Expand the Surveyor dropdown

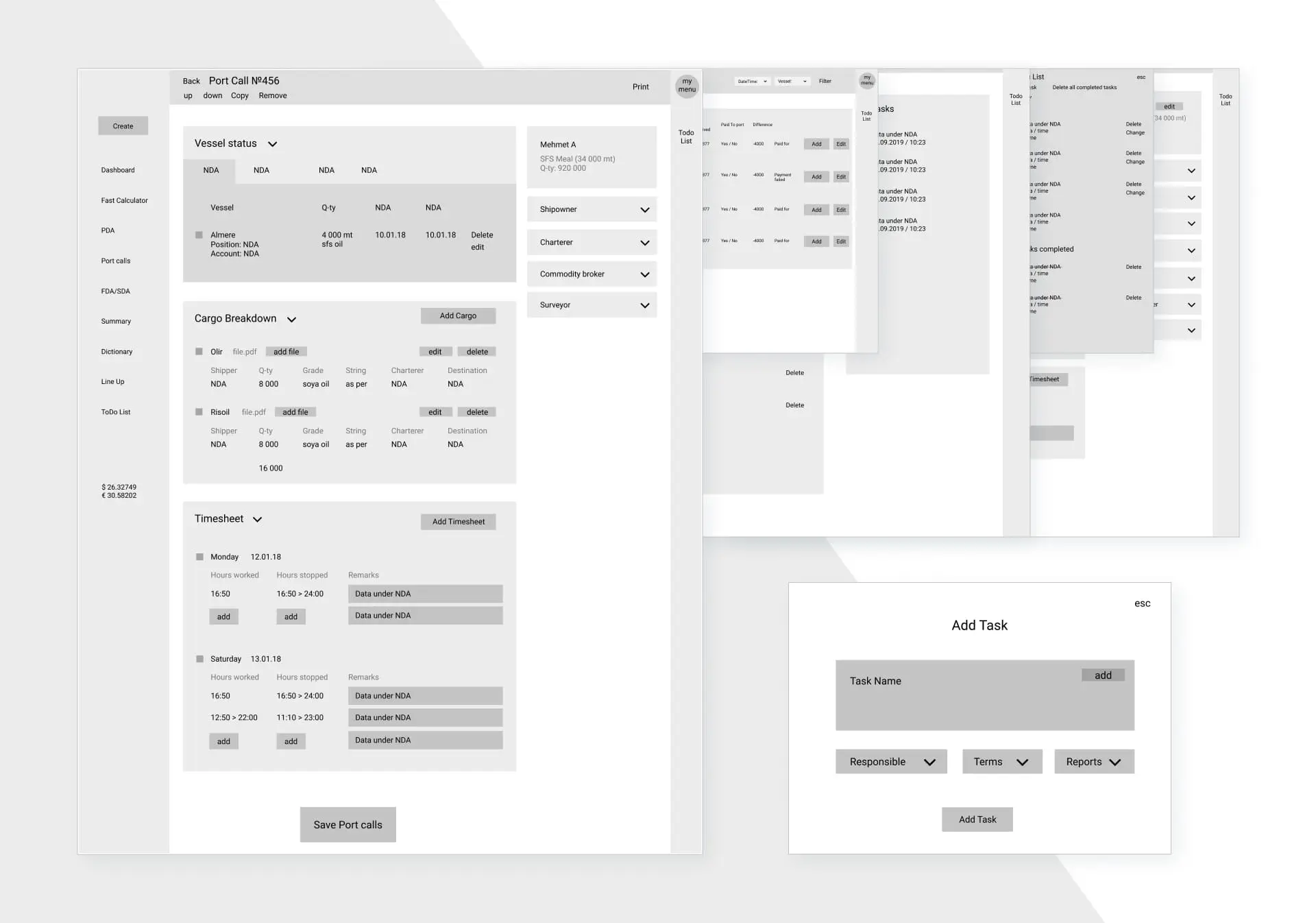(644, 305)
